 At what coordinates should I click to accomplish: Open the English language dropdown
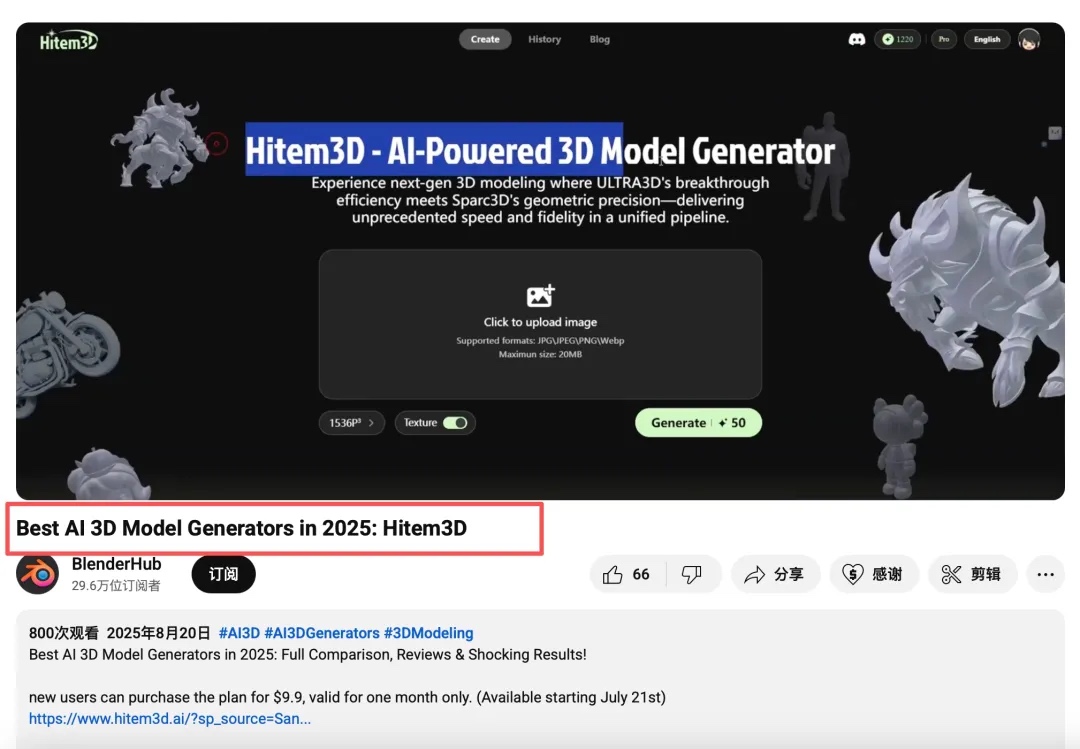(986, 39)
